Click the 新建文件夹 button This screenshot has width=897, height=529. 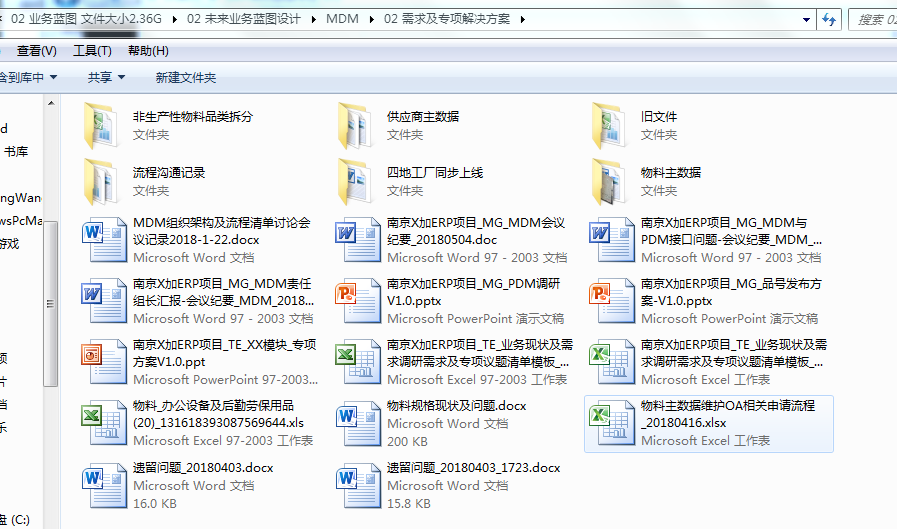[185, 77]
